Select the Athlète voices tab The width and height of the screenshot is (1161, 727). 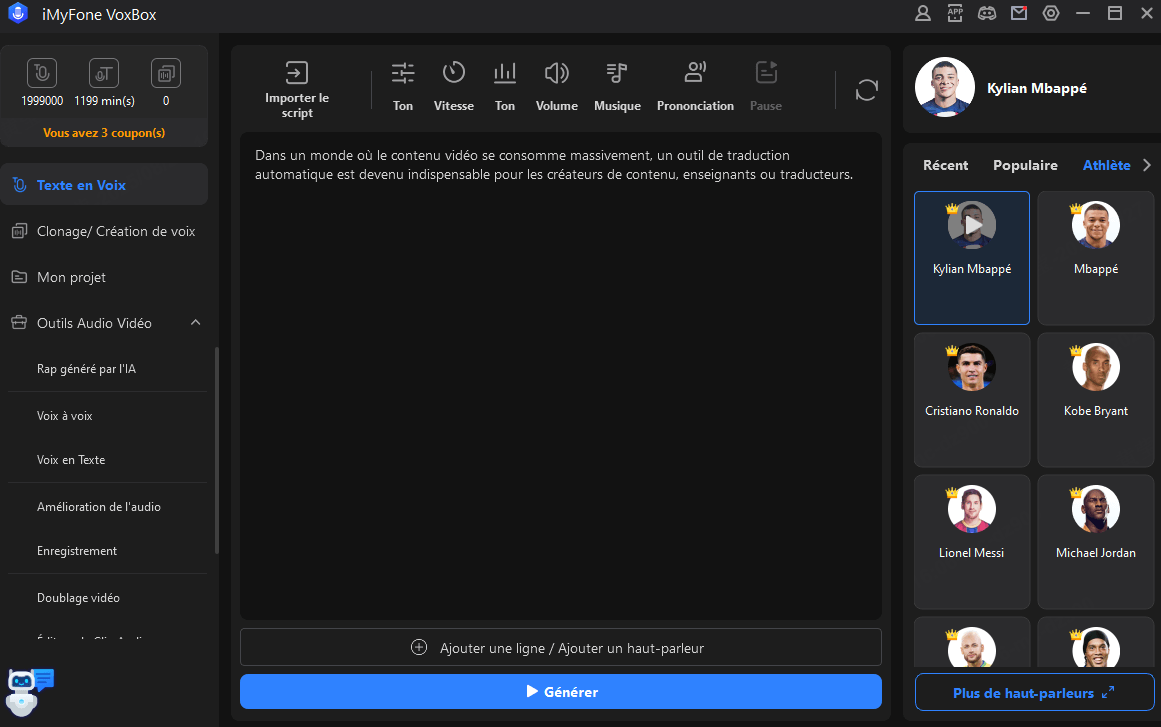1106,165
